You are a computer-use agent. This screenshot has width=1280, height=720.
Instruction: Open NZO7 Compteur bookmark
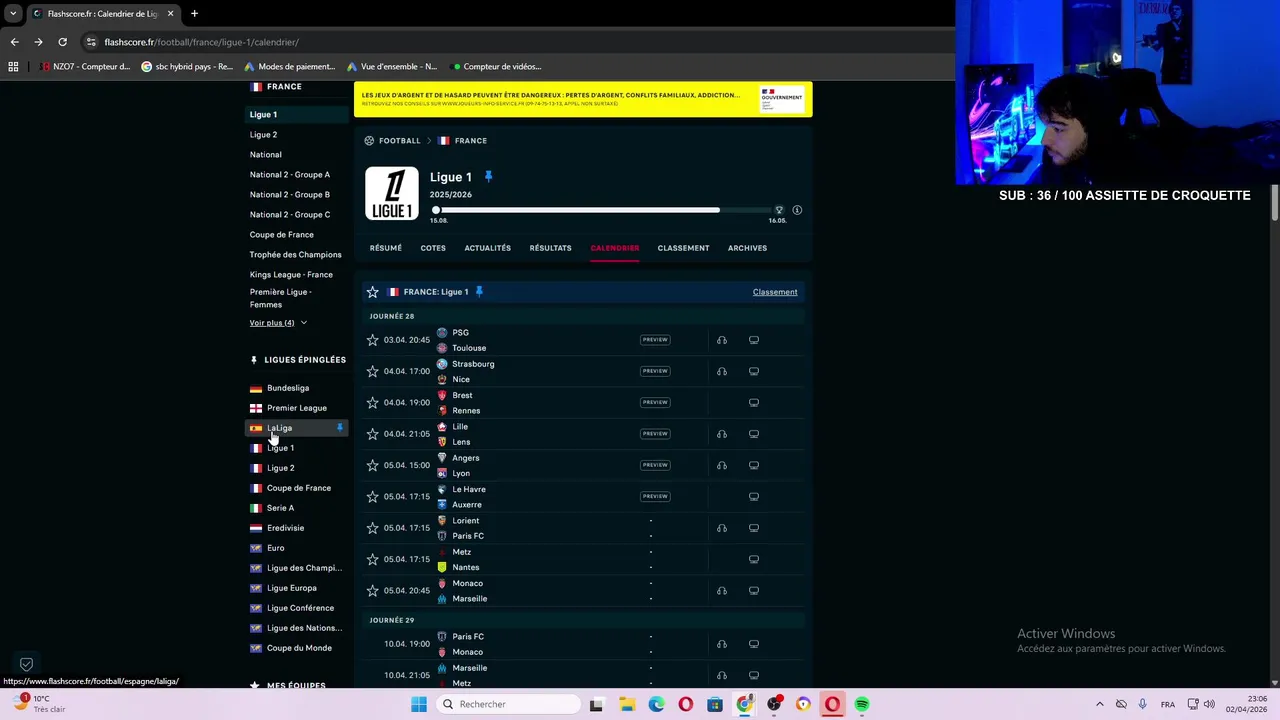[x=85, y=67]
